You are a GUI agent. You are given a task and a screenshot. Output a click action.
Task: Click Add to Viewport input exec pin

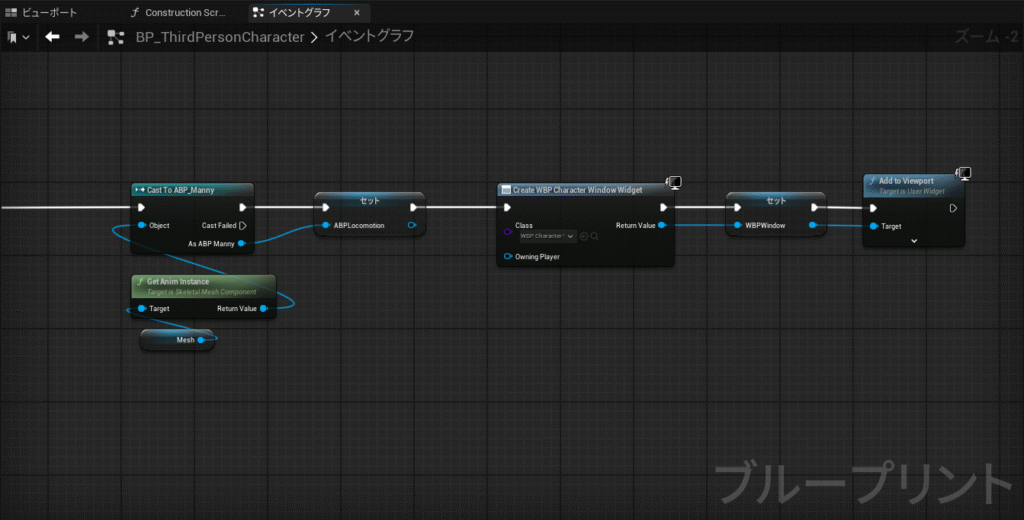pos(873,208)
